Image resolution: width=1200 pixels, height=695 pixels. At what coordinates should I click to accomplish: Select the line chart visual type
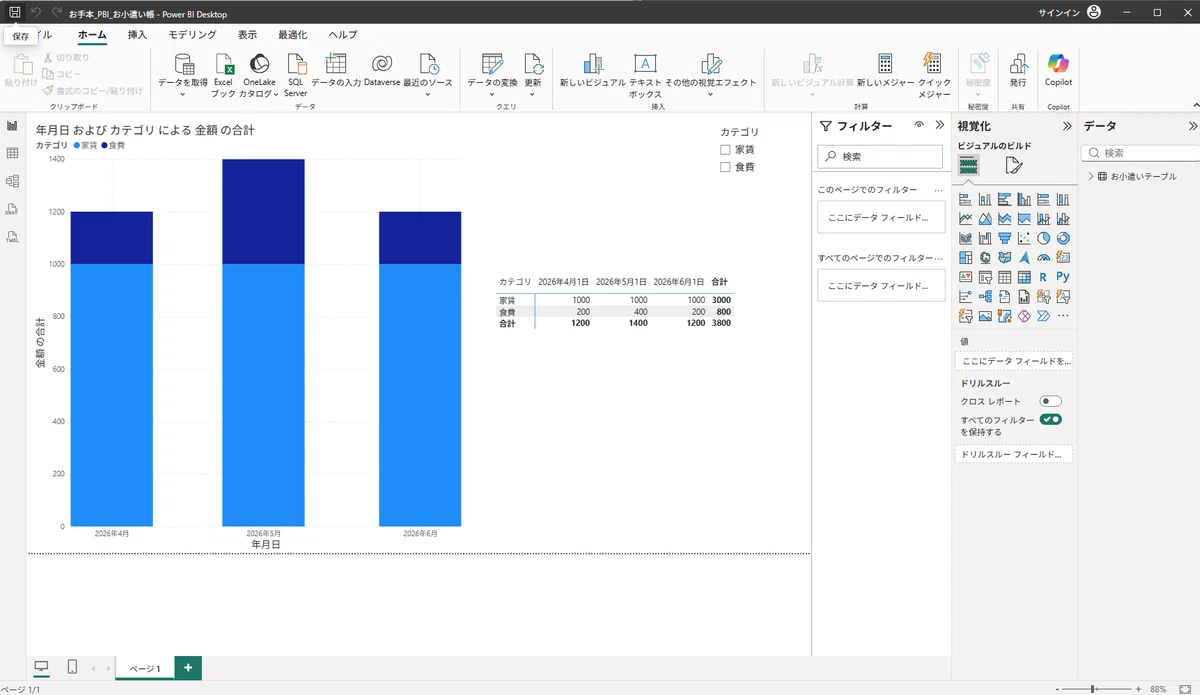pyautogui.click(x=965, y=219)
